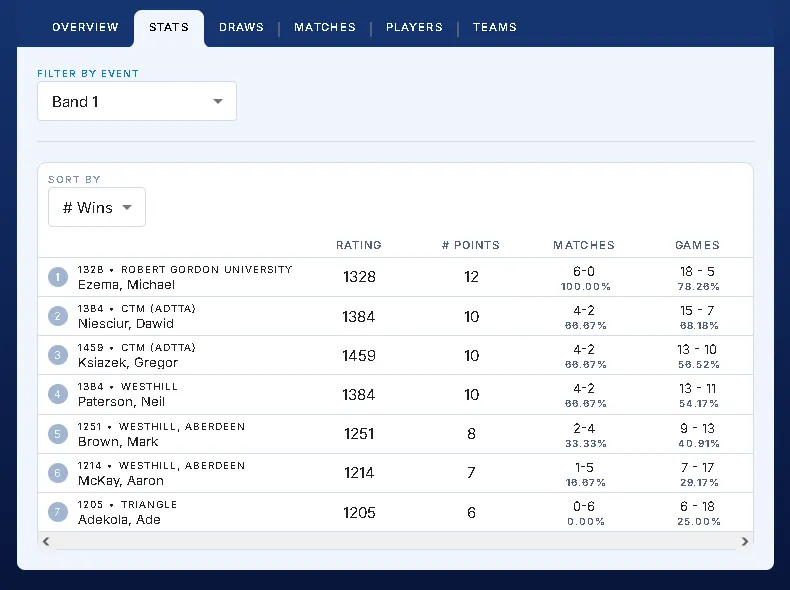790x590 pixels.
Task: Click the 15 - 7 games record
Action: tap(697, 310)
